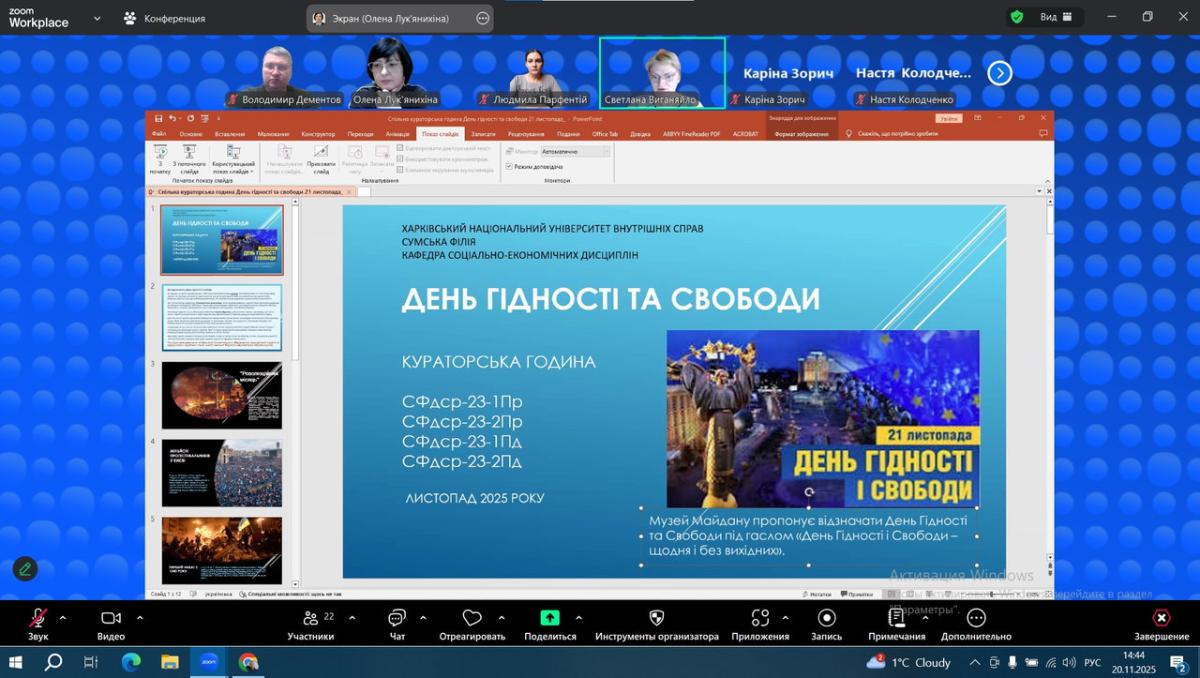1200x678 pixels.
Task: Select Светлана Виганяйло video thumbnail
Action: tap(662, 72)
